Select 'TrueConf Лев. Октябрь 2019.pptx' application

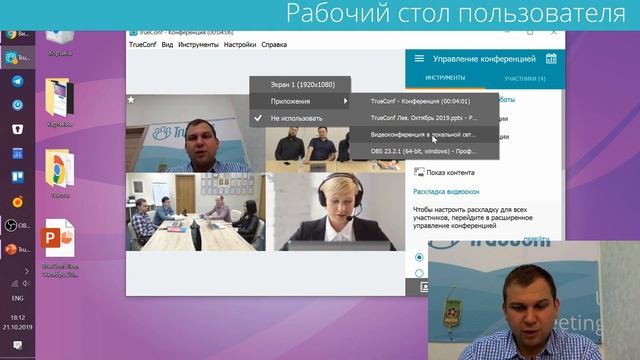point(424,118)
